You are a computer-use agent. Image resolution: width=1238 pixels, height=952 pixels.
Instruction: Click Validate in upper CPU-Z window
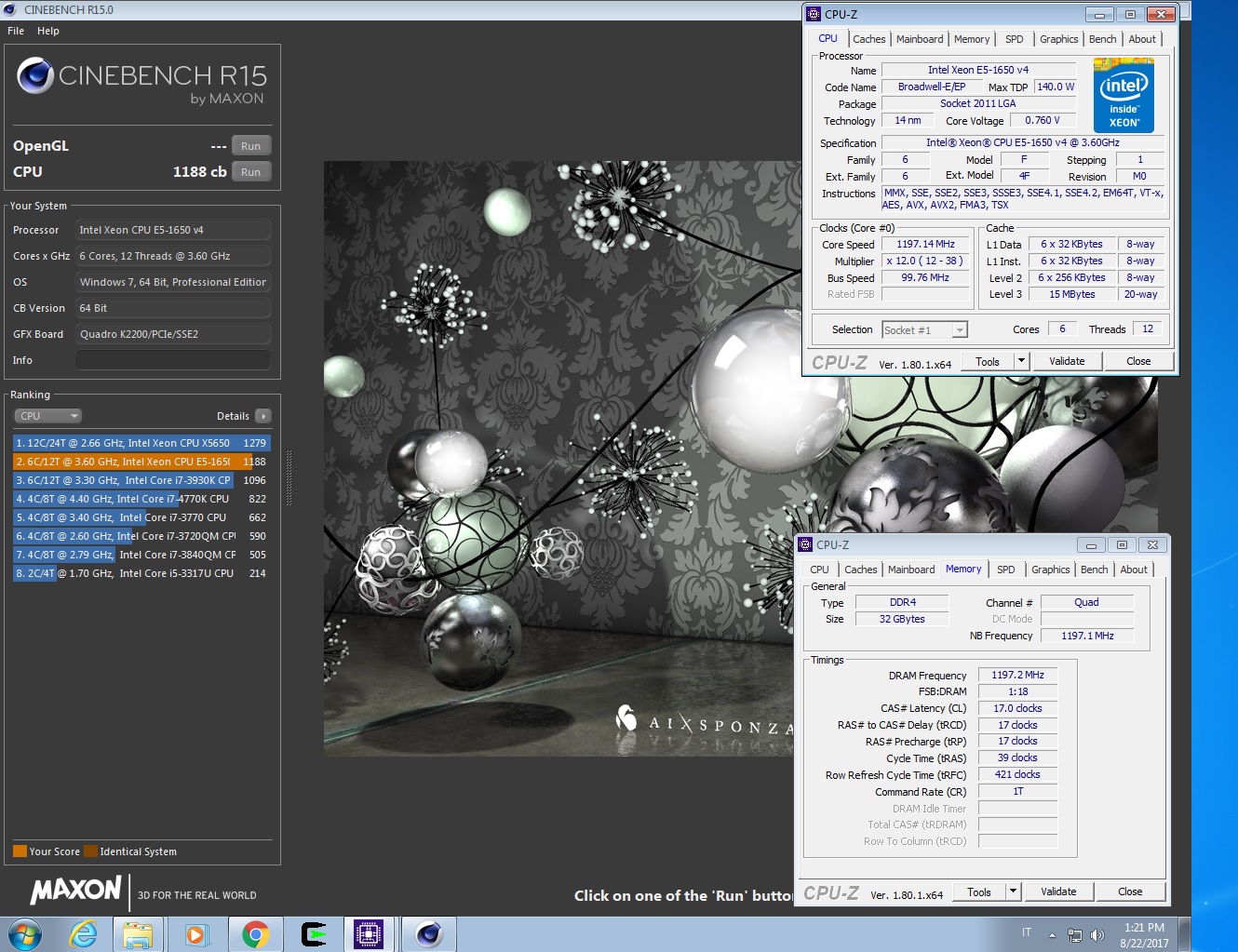(x=1067, y=361)
